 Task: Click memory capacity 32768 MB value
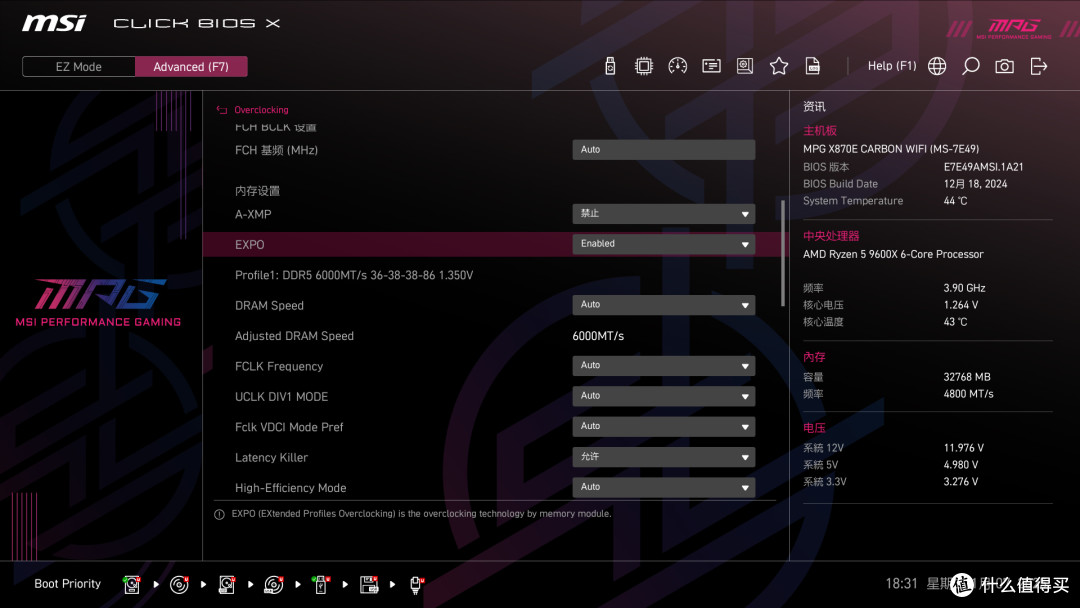click(966, 377)
